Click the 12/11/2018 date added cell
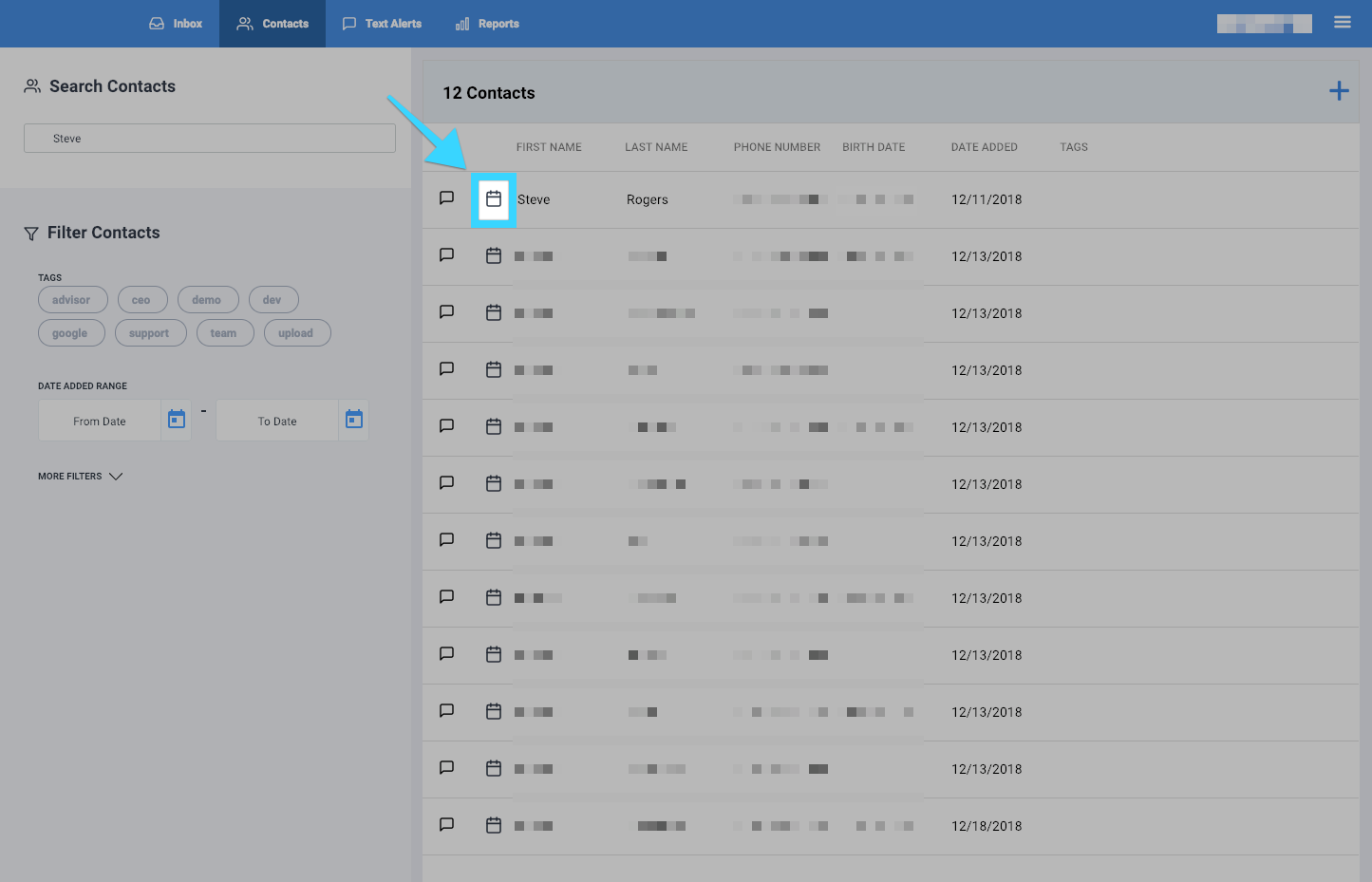 tap(987, 199)
